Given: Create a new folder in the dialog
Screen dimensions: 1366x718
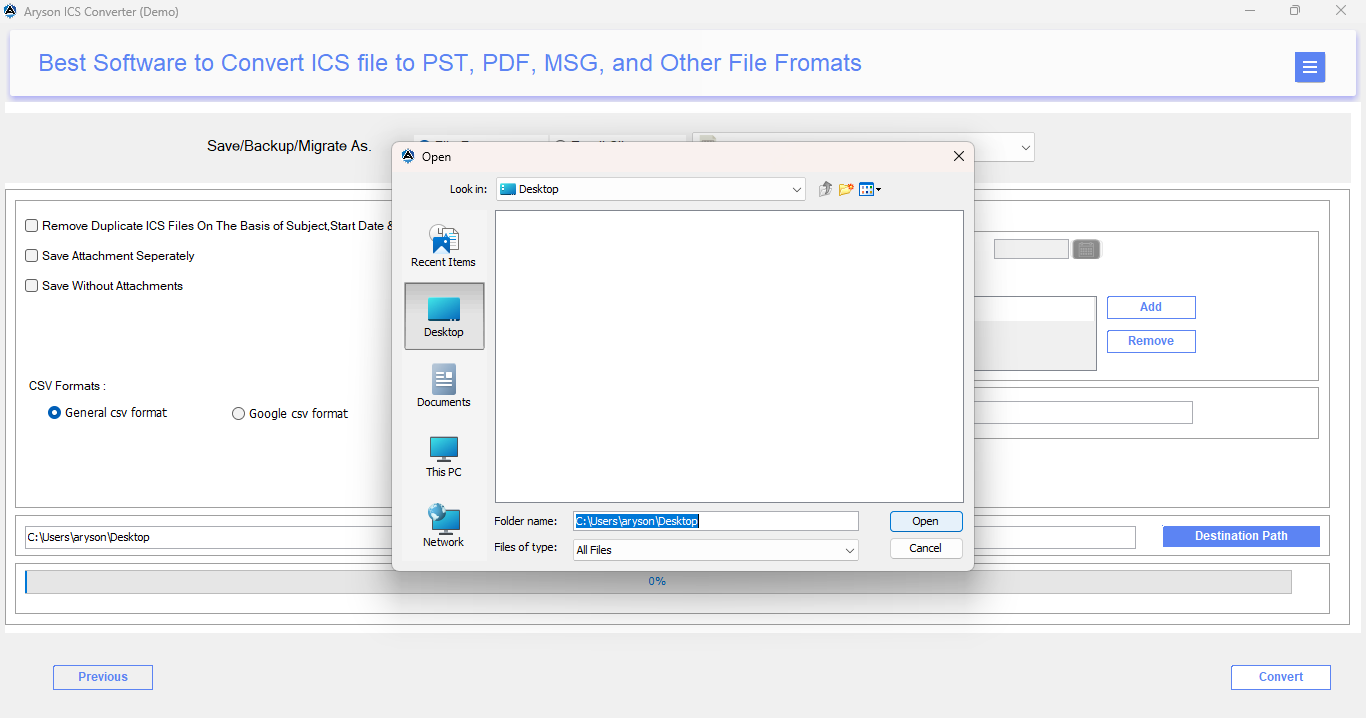Looking at the screenshot, I should [846, 189].
